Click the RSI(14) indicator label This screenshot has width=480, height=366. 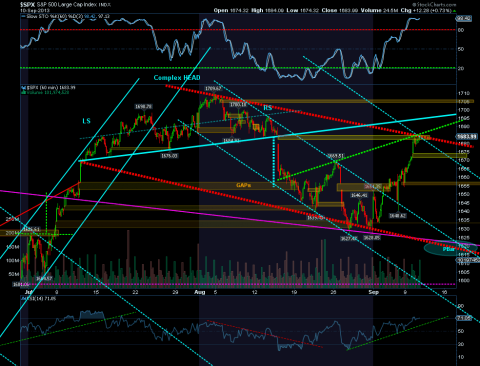[x=39, y=299]
